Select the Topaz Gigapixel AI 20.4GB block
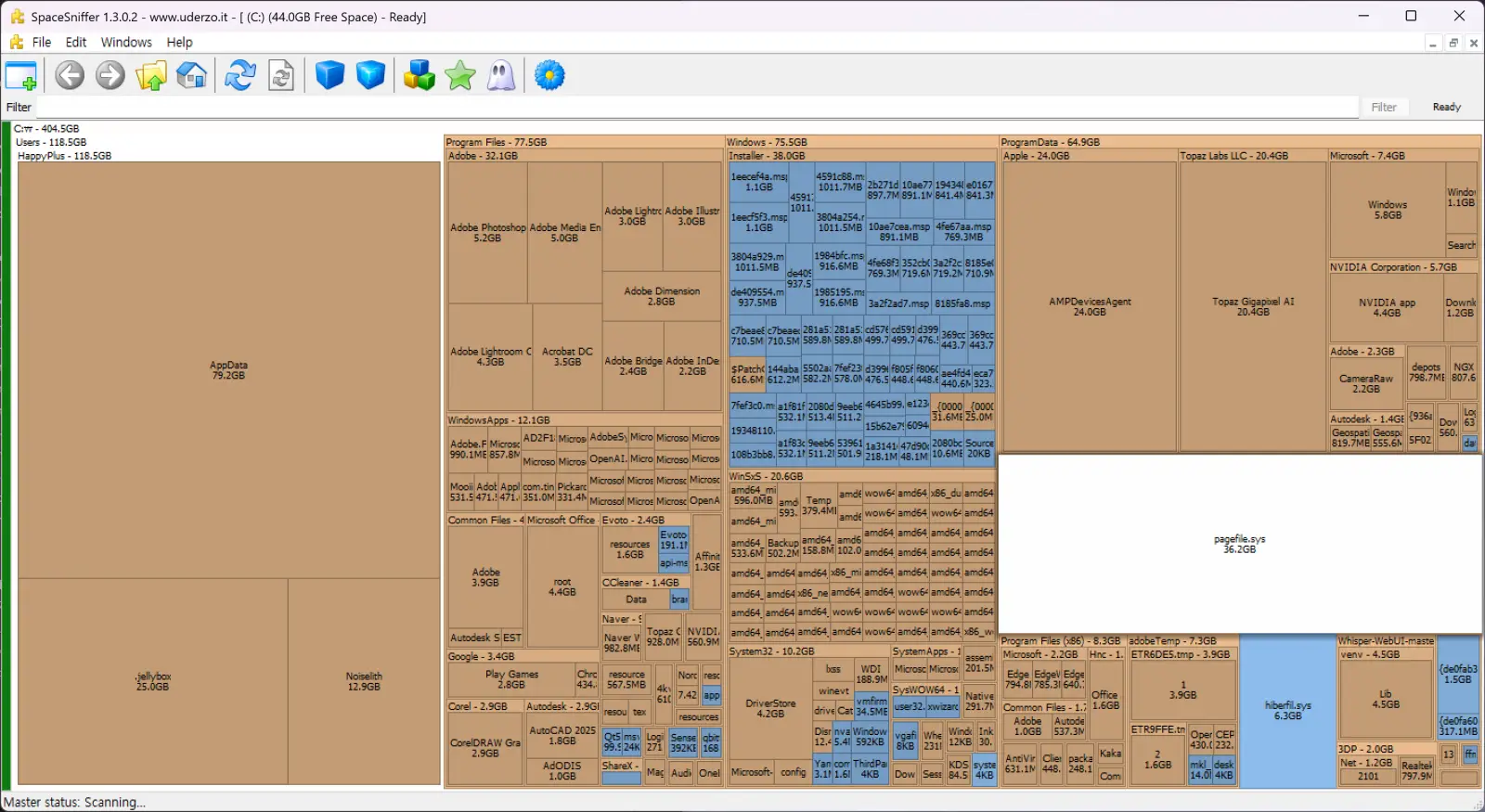This screenshot has height=812, width=1485. 1253,307
